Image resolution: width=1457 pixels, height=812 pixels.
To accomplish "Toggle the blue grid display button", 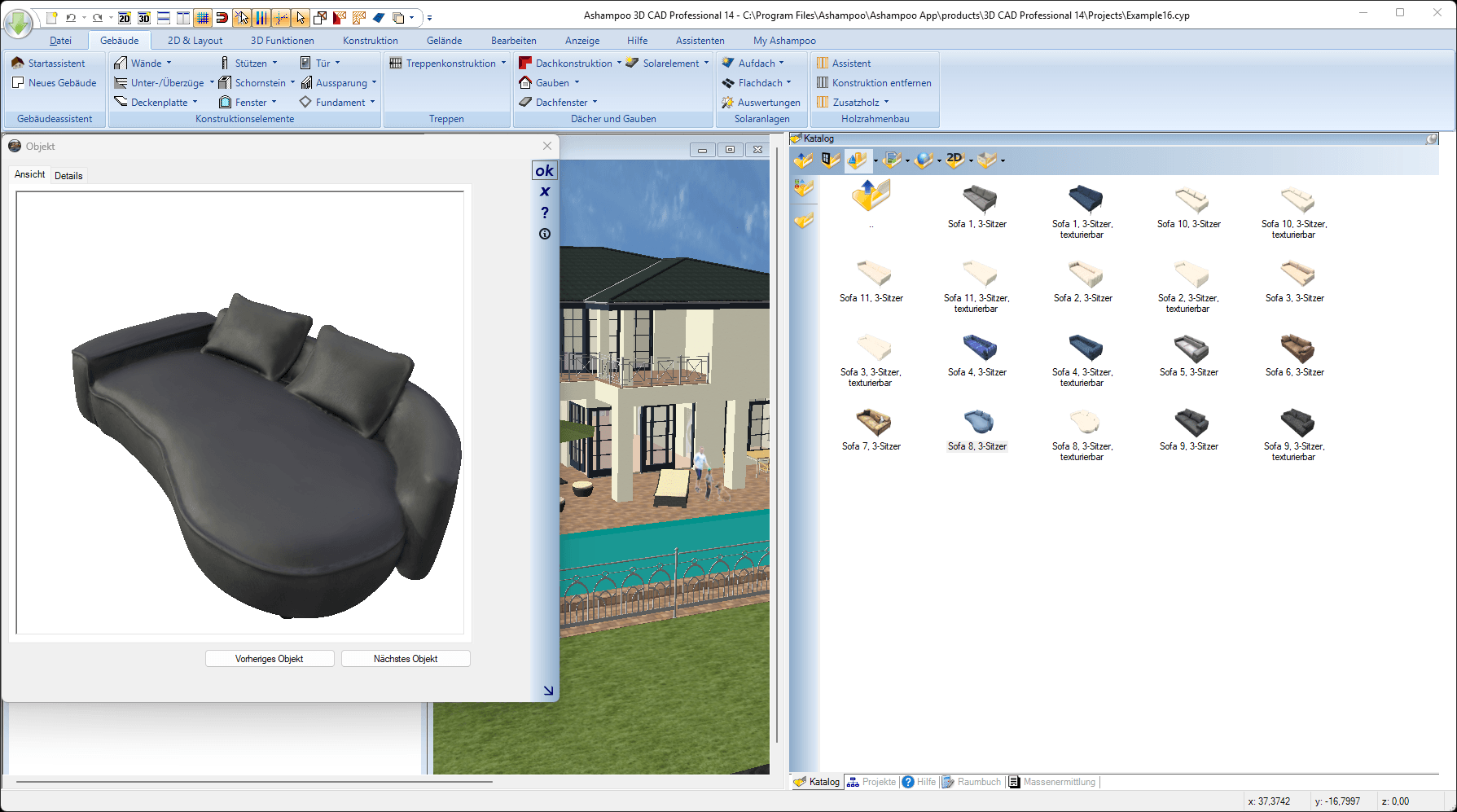I will pos(203,17).
